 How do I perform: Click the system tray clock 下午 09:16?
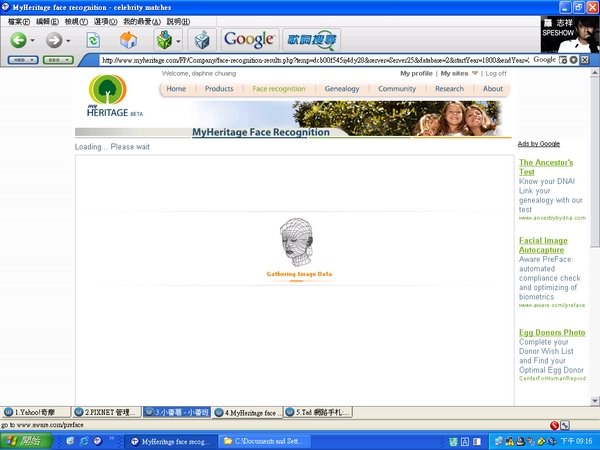(576, 441)
